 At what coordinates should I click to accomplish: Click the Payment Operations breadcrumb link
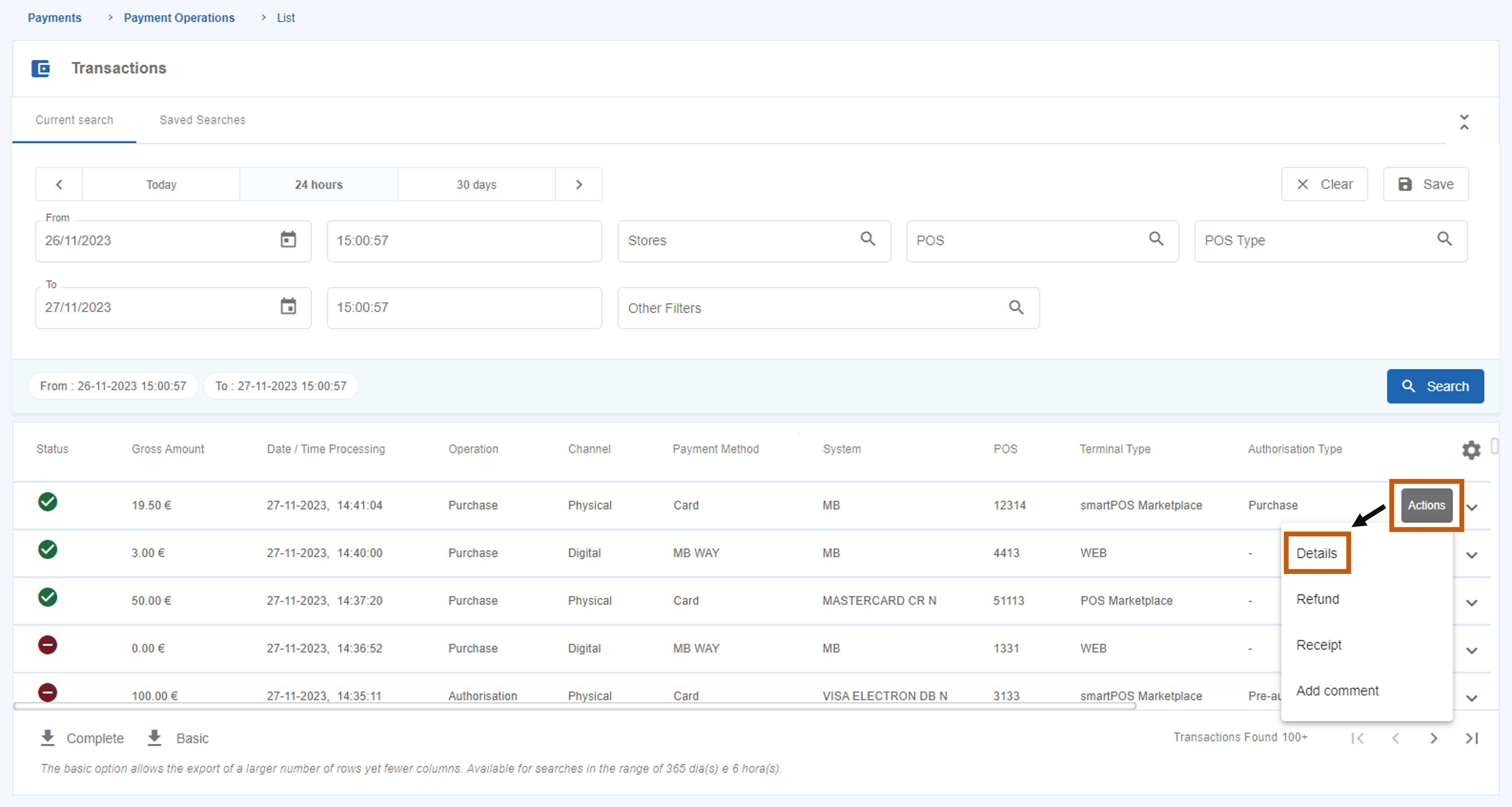point(179,18)
